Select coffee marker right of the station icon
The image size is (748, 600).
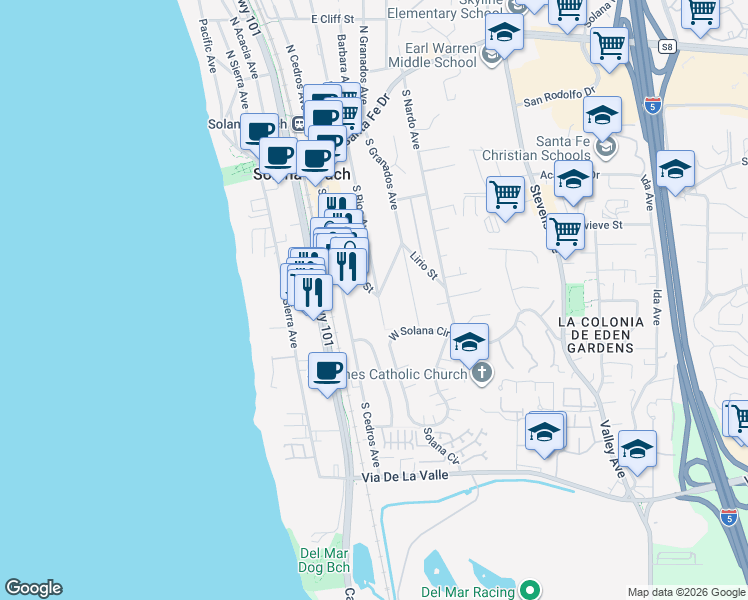[323, 117]
